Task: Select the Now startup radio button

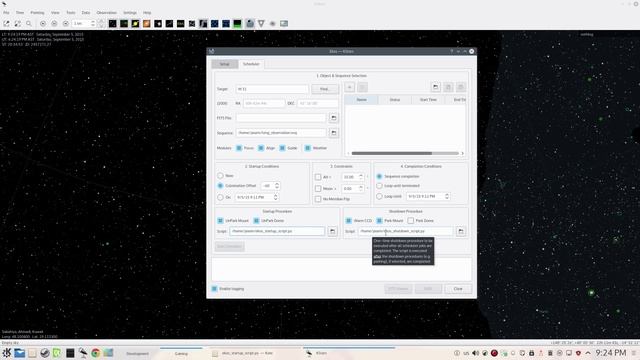Action: (220, 176)
